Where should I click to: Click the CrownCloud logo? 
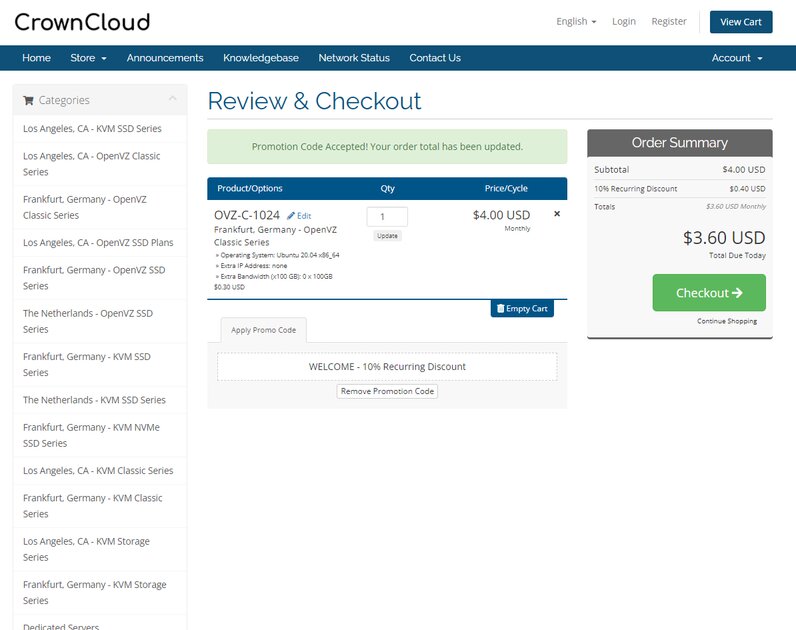[x=82, y=22]
